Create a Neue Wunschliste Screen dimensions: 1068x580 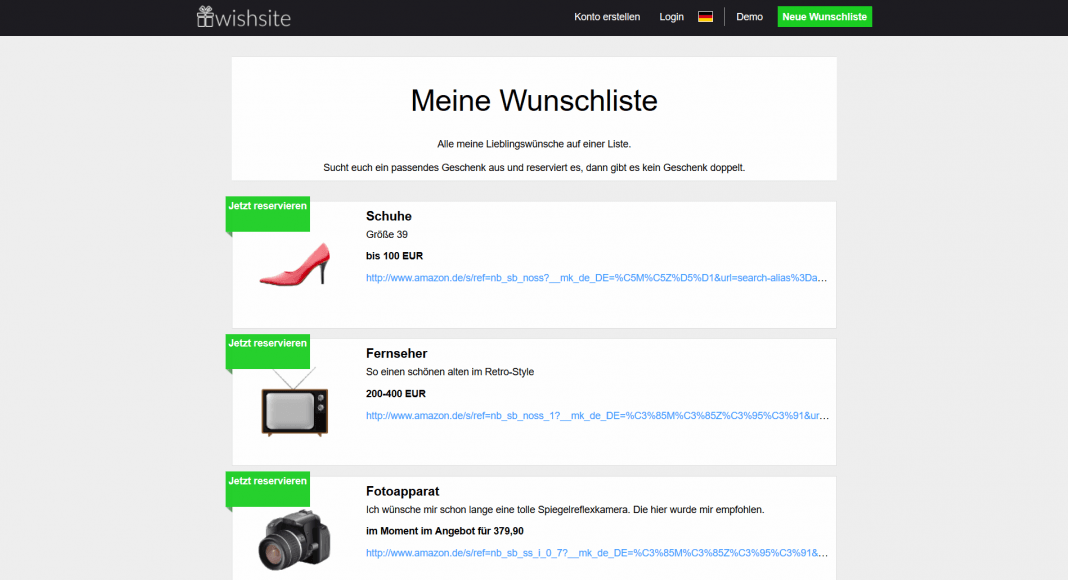click(824, 17)
